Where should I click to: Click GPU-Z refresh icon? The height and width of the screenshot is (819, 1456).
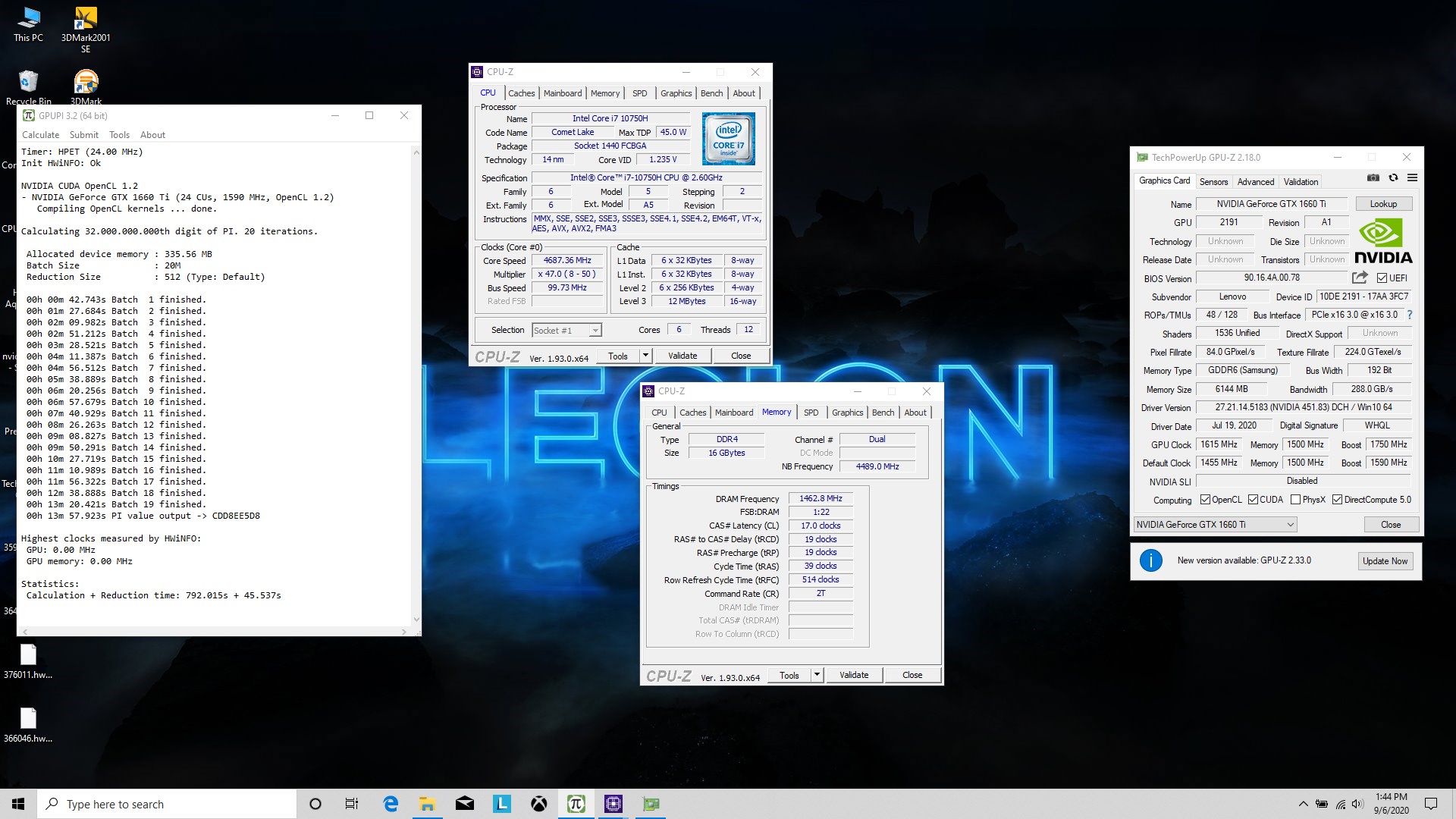pos(1393,177)
